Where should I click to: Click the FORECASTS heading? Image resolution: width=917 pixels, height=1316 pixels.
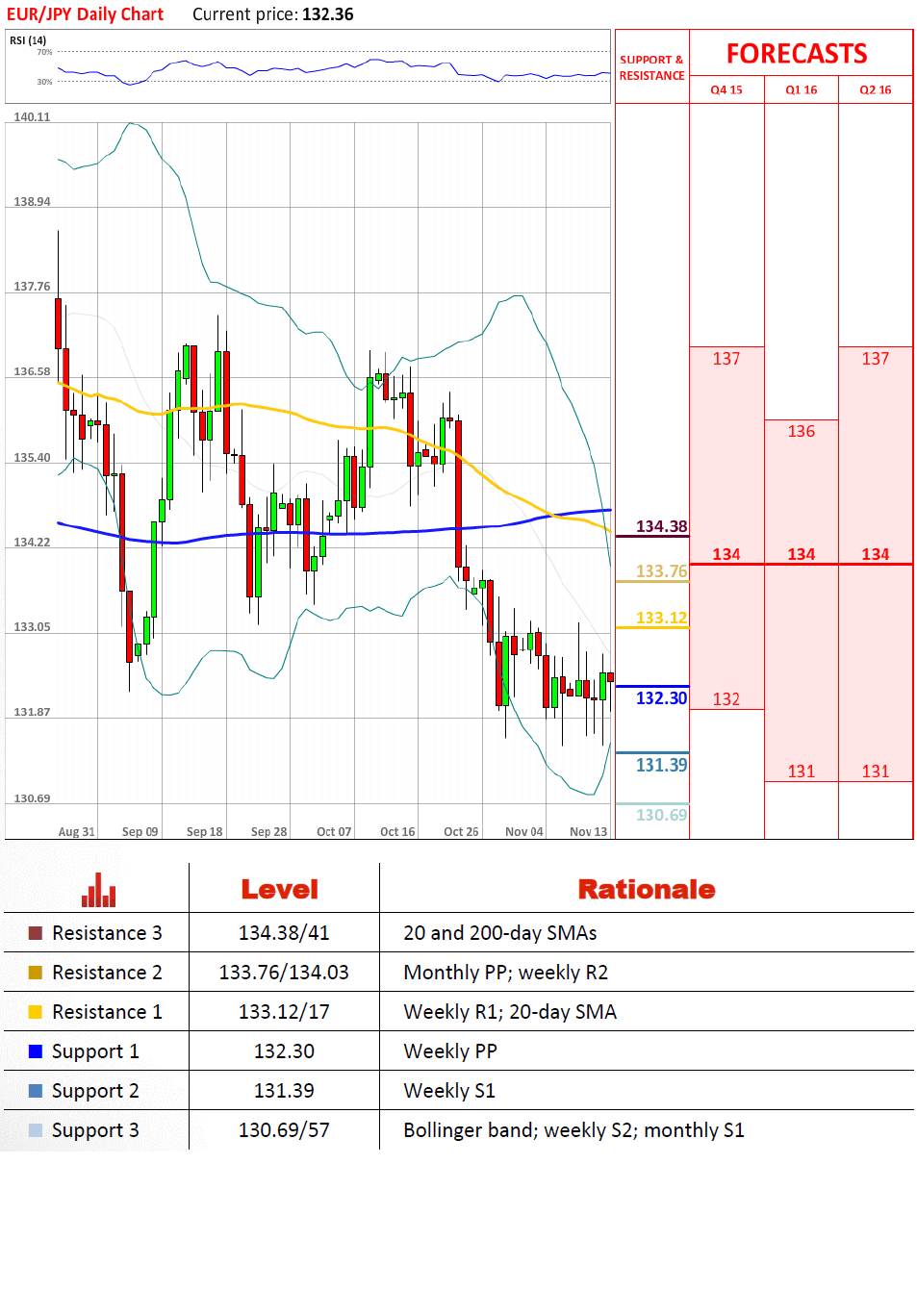797,54
